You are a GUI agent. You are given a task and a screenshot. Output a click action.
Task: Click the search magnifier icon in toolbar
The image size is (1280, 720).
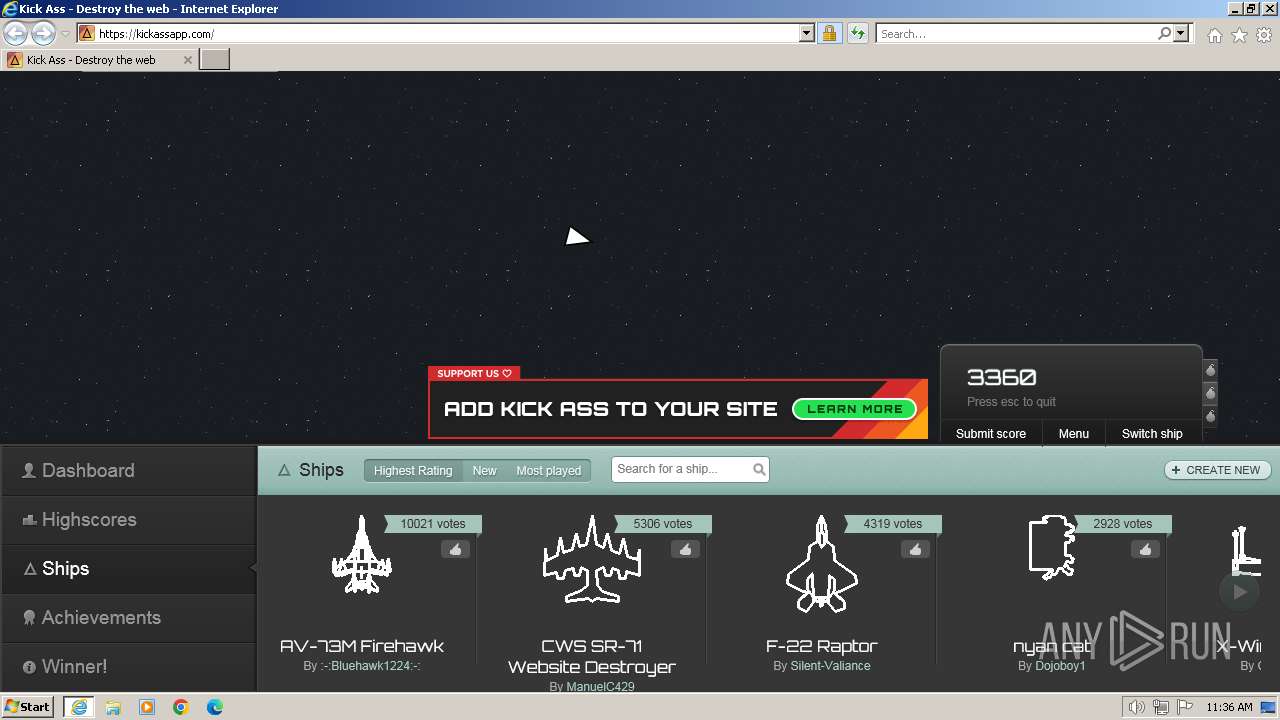coord(1164,33)
